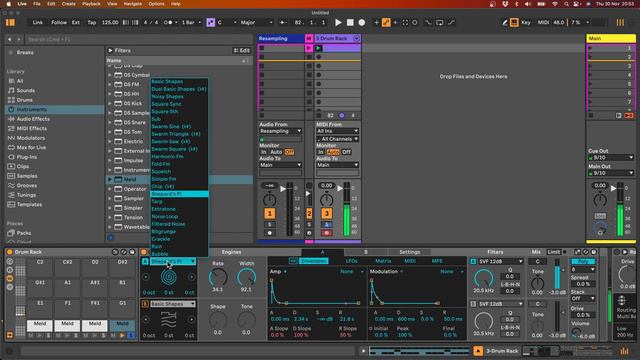Stop playback with the Stop button
The image size is (640, 360).
tap(350, 22)
